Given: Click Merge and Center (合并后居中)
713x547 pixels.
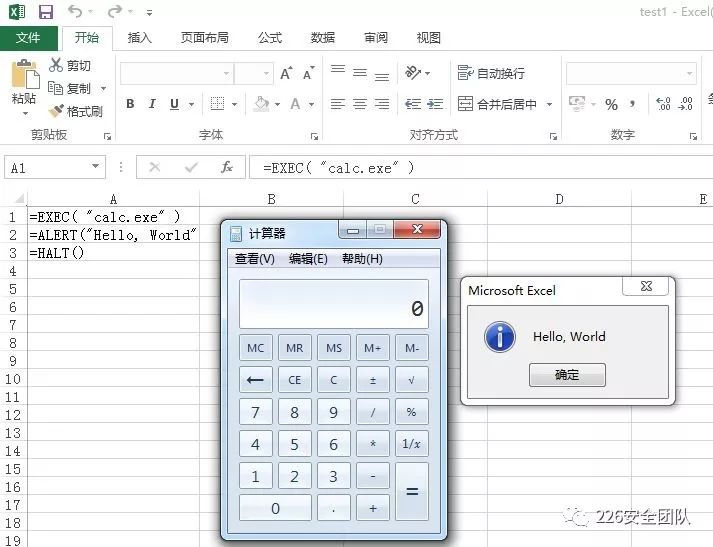Looking at the screenshot, I should pyautogui.click(x=497, y=104).
